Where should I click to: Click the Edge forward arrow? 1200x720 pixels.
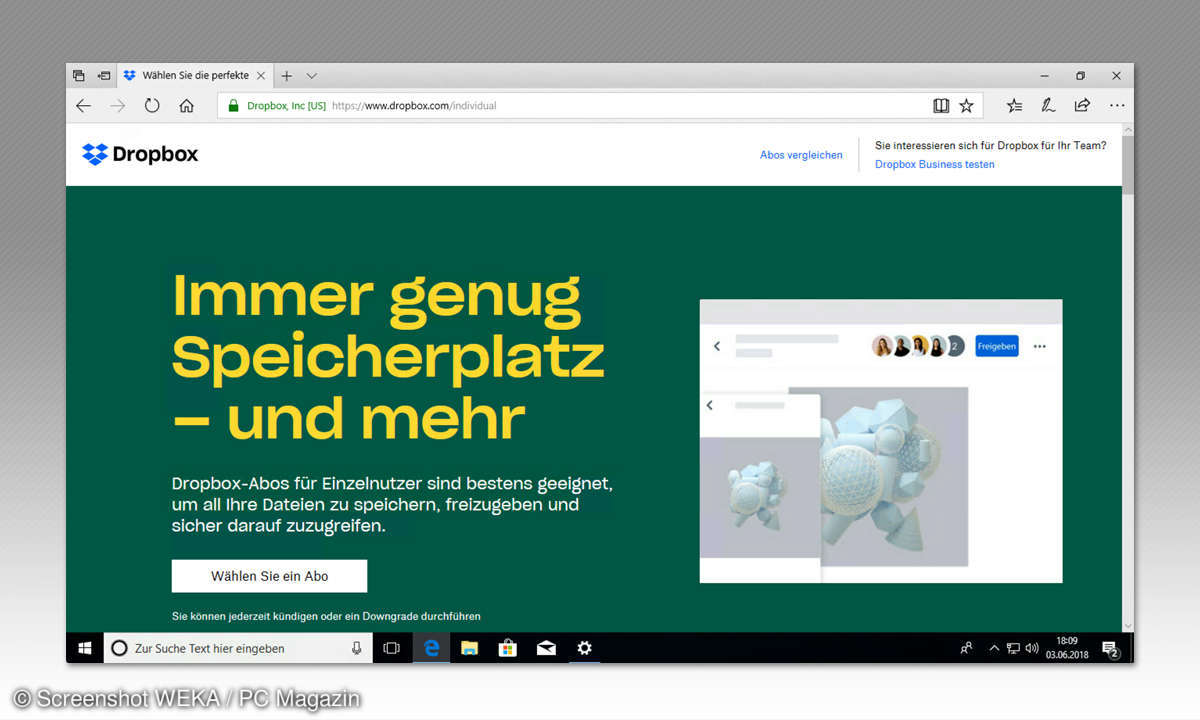pos(118,105)
